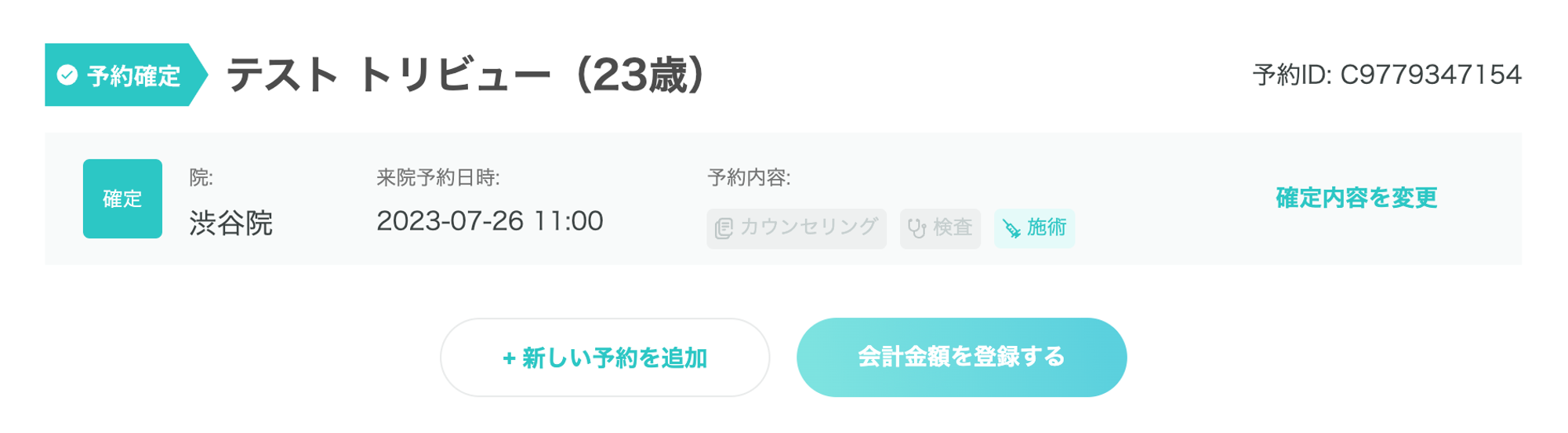Select the カウンセリング tag label
This screenshot has height=433, width=1568.
(808, 227)
